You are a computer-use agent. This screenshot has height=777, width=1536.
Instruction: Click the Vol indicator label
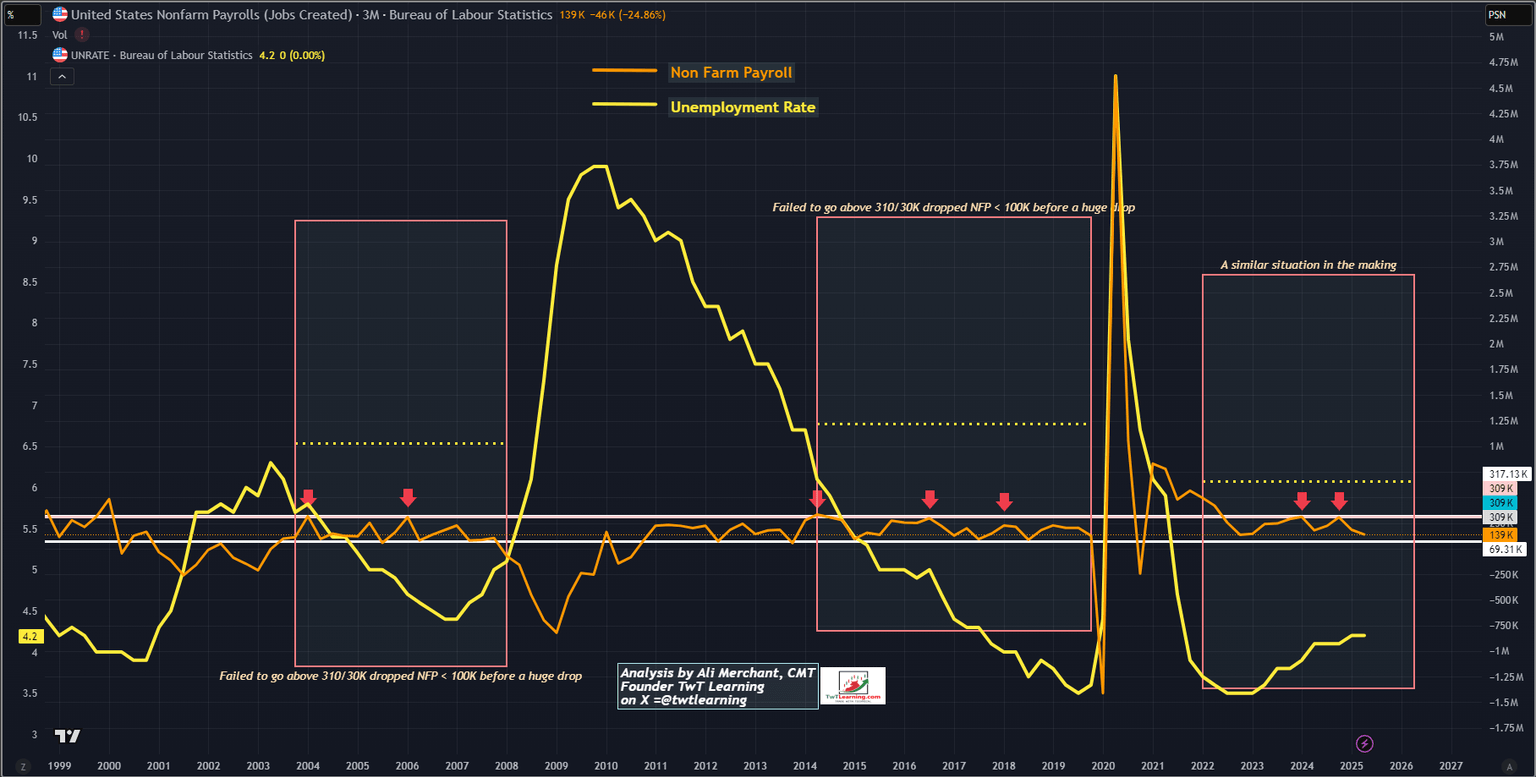(59, 35)
